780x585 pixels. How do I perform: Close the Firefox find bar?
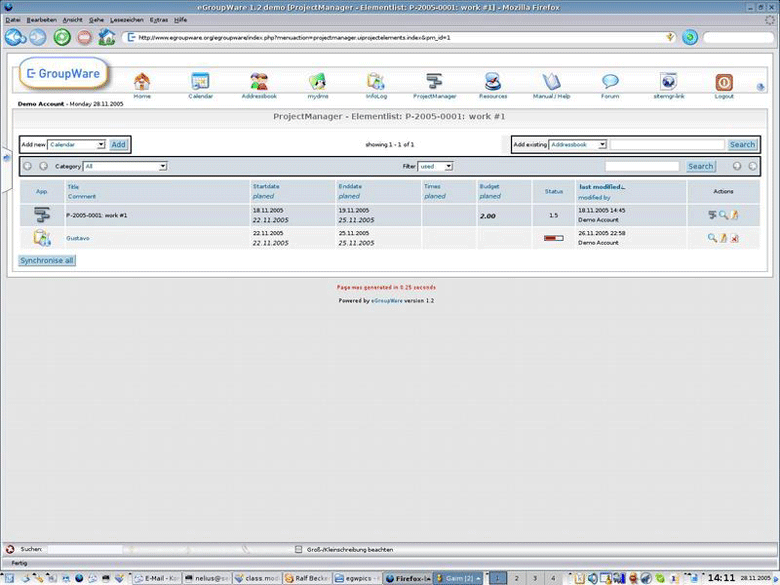pyautogui.click(x=9, y=549)
